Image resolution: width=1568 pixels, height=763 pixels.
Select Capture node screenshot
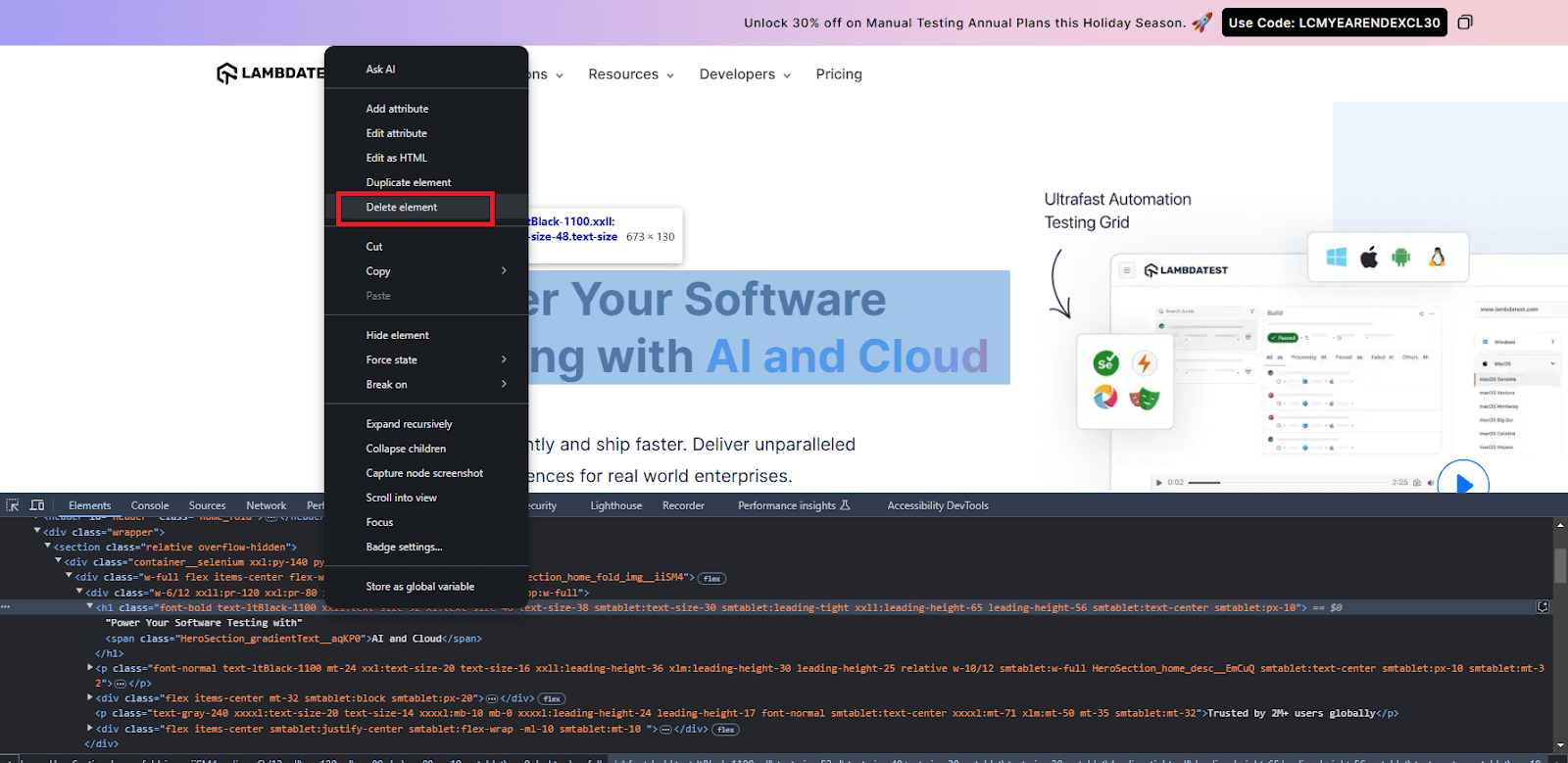pos(426,473)
